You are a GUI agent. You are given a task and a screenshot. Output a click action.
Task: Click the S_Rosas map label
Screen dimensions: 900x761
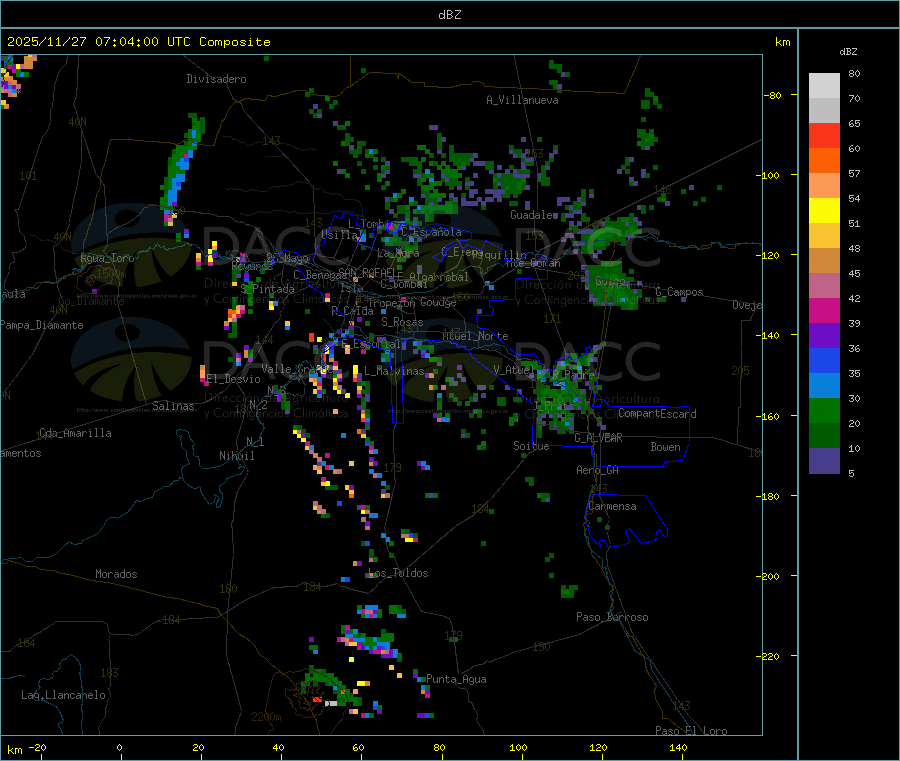click(x=402, y=322)
